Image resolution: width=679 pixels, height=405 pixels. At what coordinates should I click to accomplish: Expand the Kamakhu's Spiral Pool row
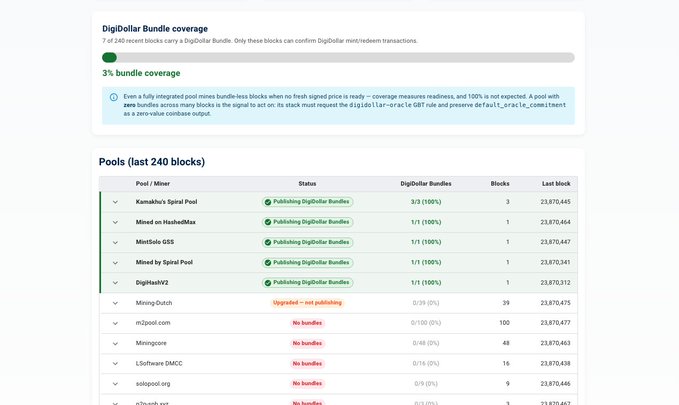pyautogui.click(x=115, y=202)
